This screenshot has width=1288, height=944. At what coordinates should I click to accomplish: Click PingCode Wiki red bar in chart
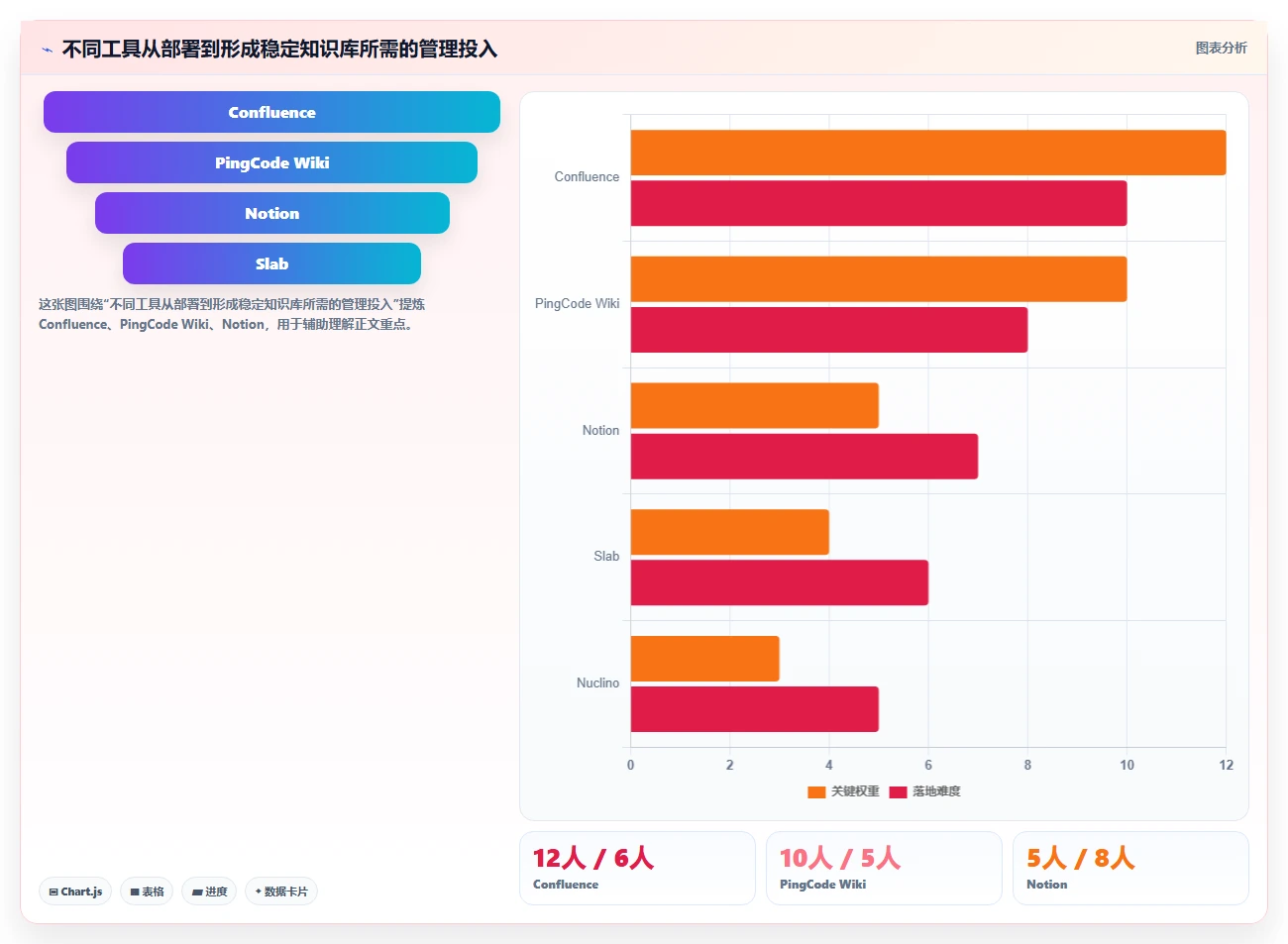829,330
